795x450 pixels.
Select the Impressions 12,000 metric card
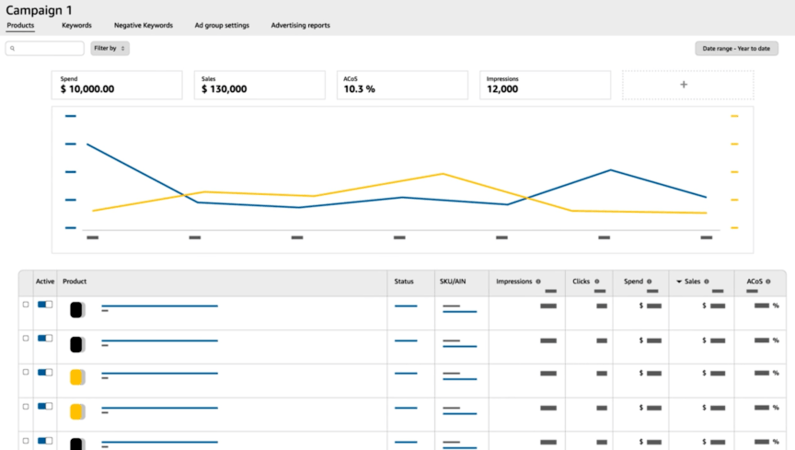click(545, 85)
